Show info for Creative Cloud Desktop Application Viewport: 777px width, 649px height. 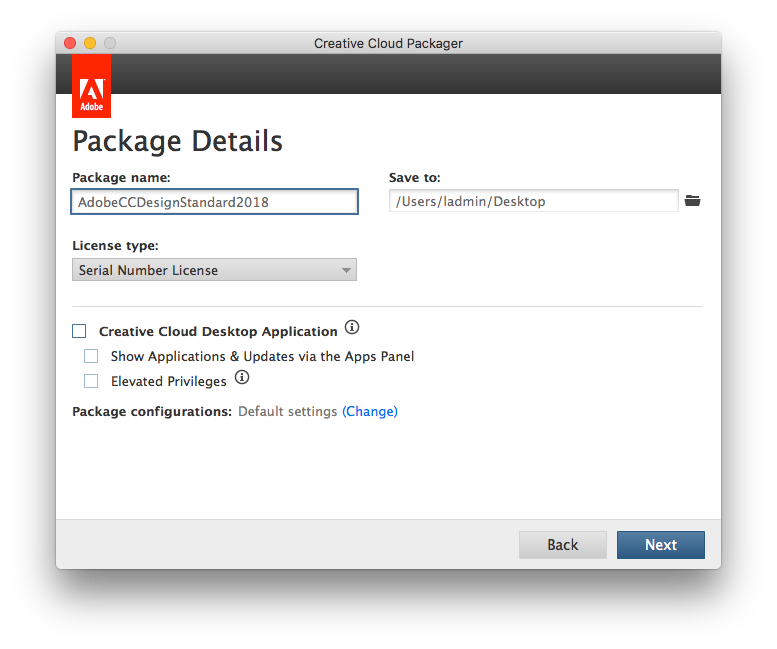pyautogui.click(x=352, y=327)
